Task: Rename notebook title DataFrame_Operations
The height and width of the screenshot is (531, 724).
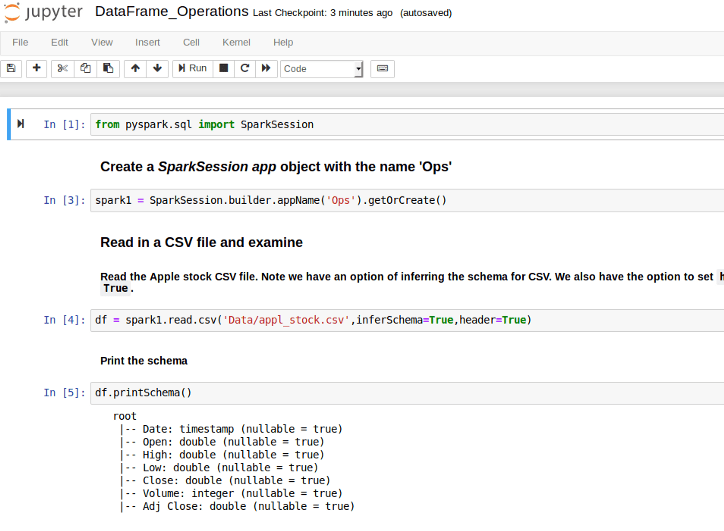Action: pyautogui.click(x=171, y=12)
